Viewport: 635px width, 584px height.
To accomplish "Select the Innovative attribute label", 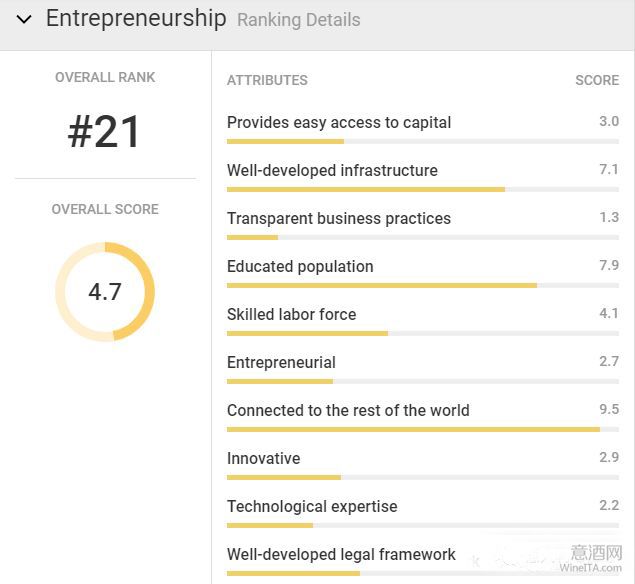I will click(264, 458).
